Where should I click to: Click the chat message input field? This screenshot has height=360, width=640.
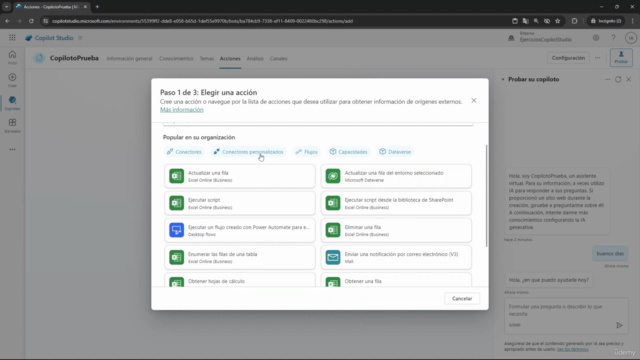[566, 315]
